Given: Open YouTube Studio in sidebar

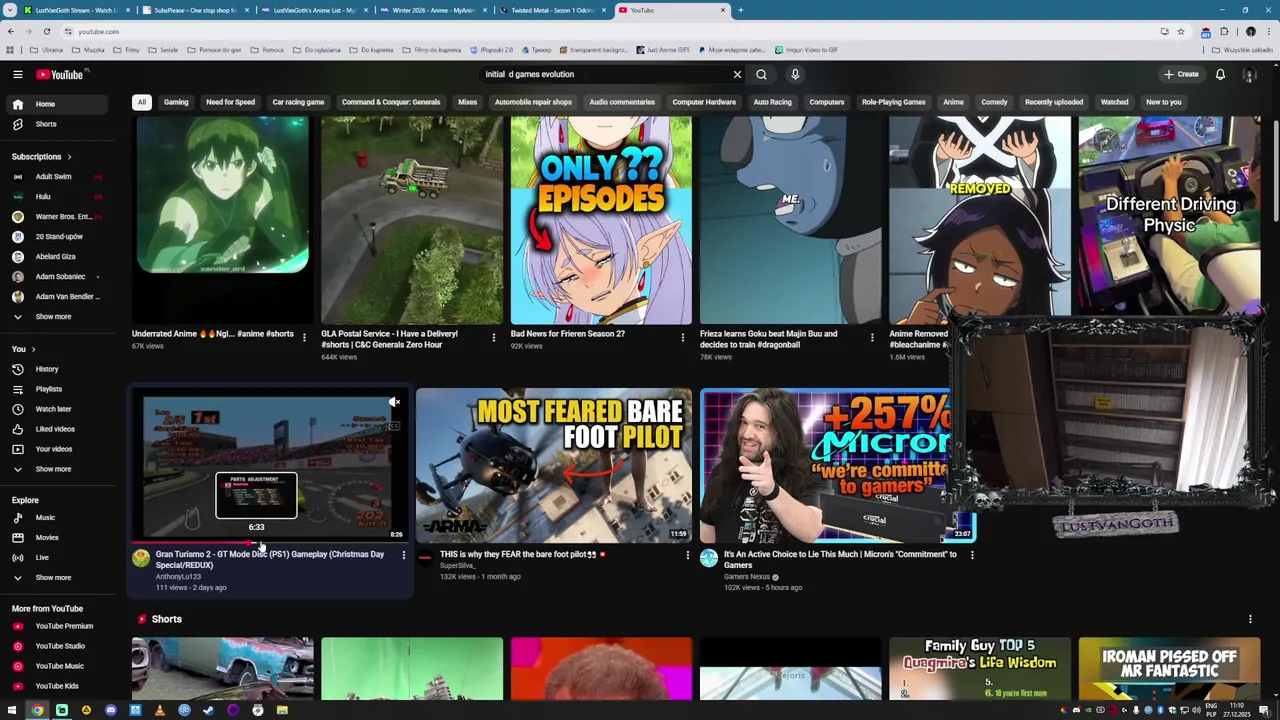Looking at the screenshot, I should [56, 646].
